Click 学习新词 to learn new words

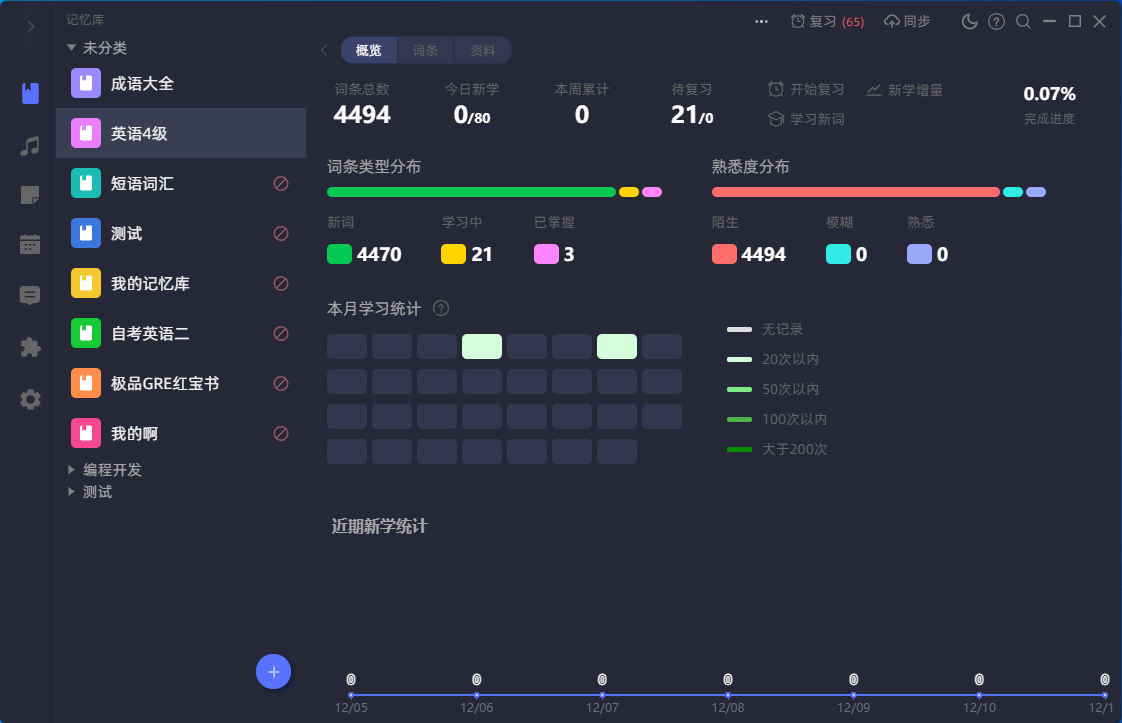coord(806,119)
